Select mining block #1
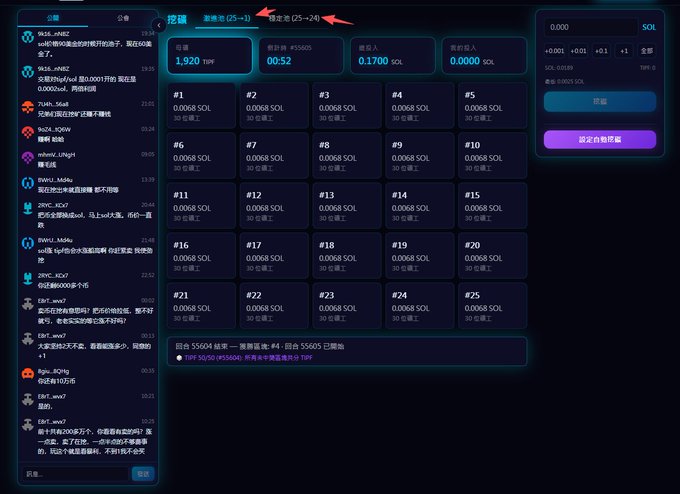 (202, 106)
